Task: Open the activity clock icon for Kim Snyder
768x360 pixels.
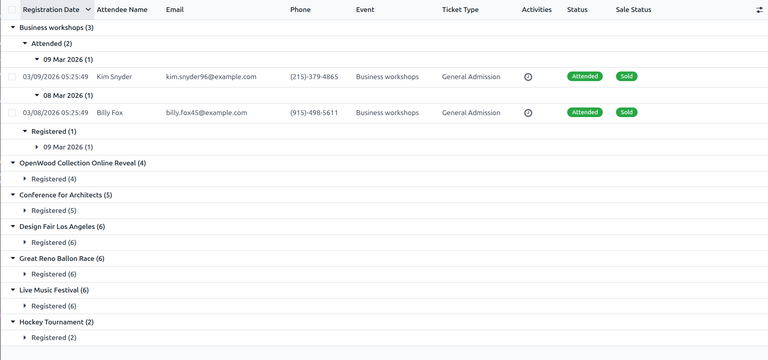Action: point(528,77)
